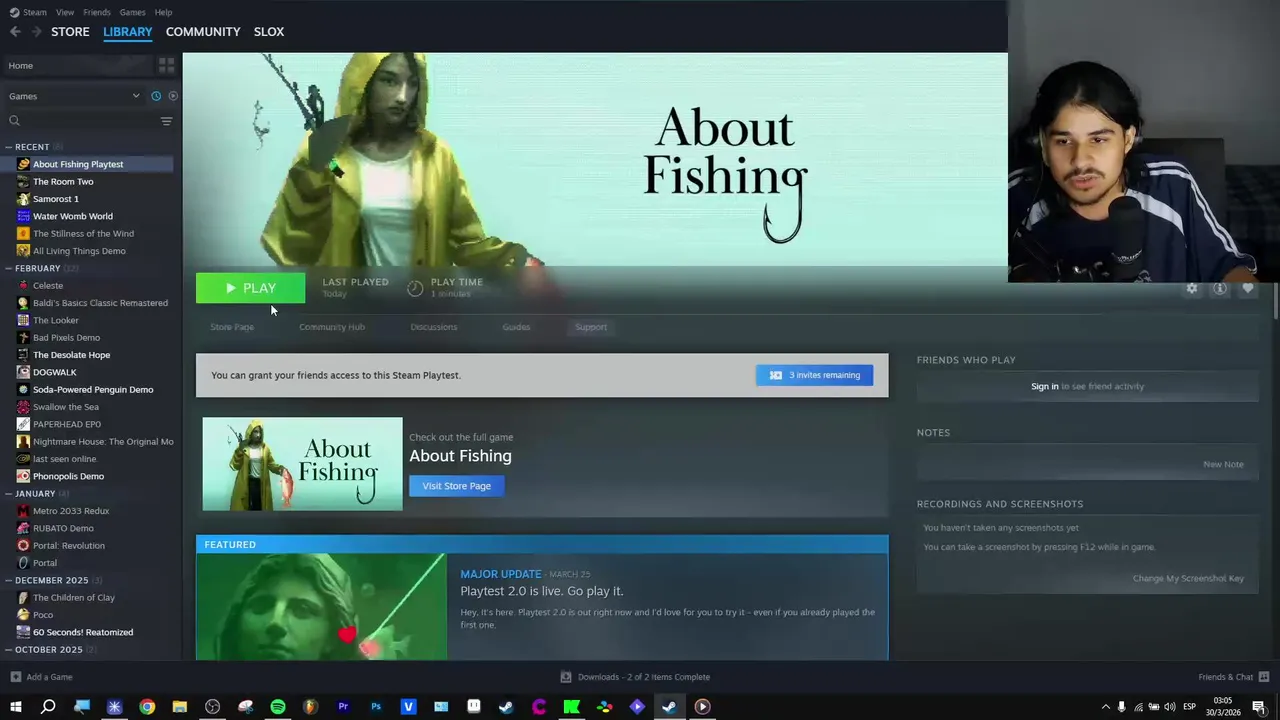Viewport: 1280px width, 720px height.
Task: Open Google Chrome from taskbar
Action: pos(147,707)
